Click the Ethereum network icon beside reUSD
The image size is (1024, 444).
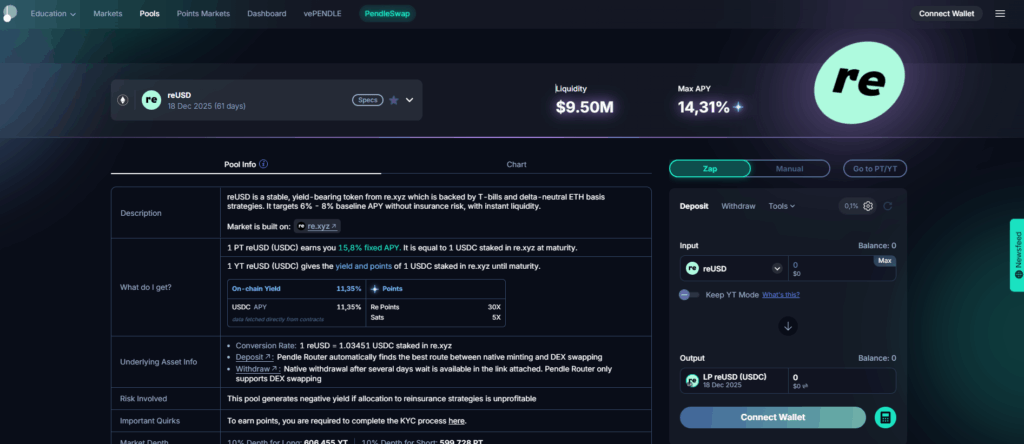(x=124, y=100)
